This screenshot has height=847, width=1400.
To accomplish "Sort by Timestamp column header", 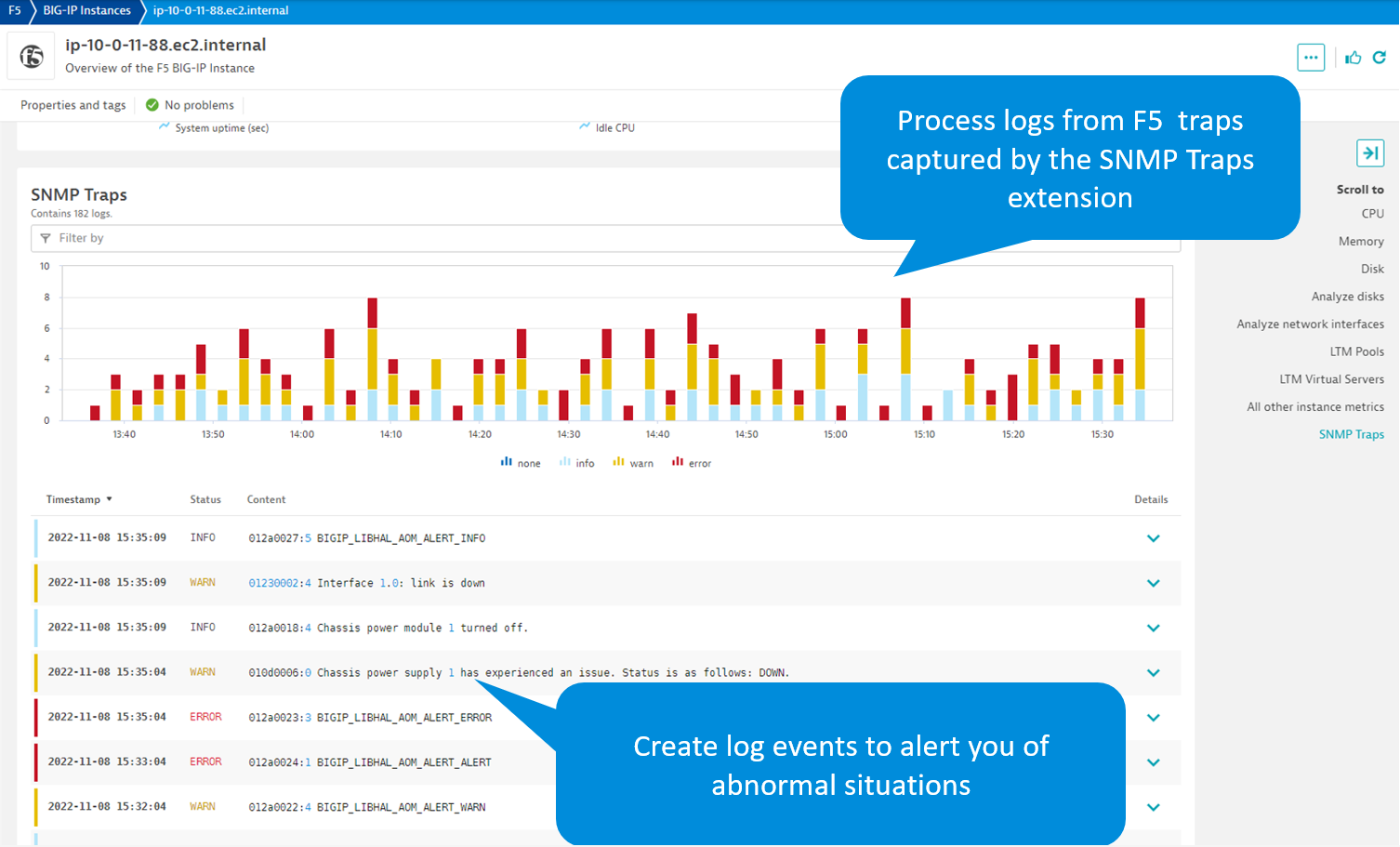I will pos(79,499).
